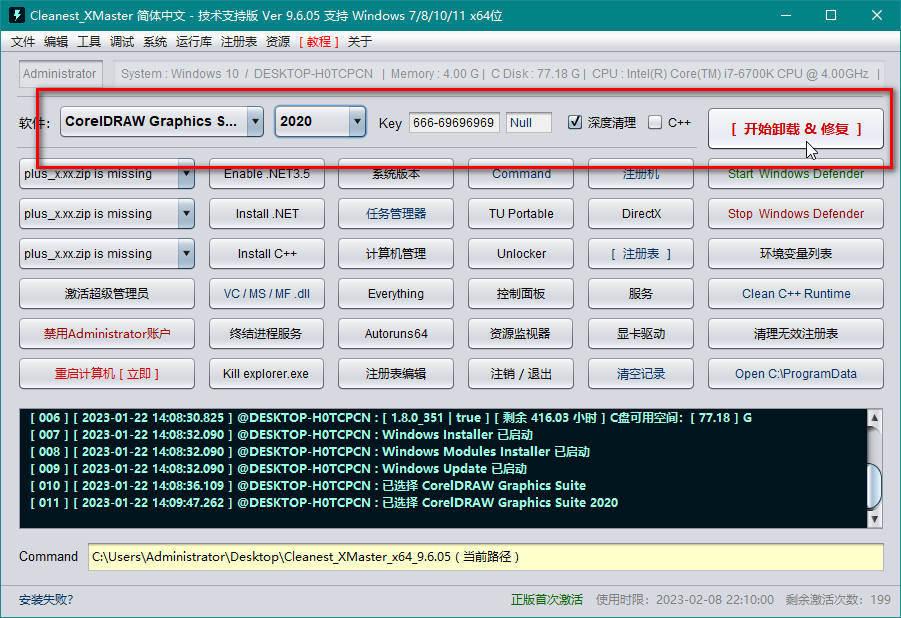Launch the Everything button
This screenshot has width=901, height=618.
tap(396, 294)
